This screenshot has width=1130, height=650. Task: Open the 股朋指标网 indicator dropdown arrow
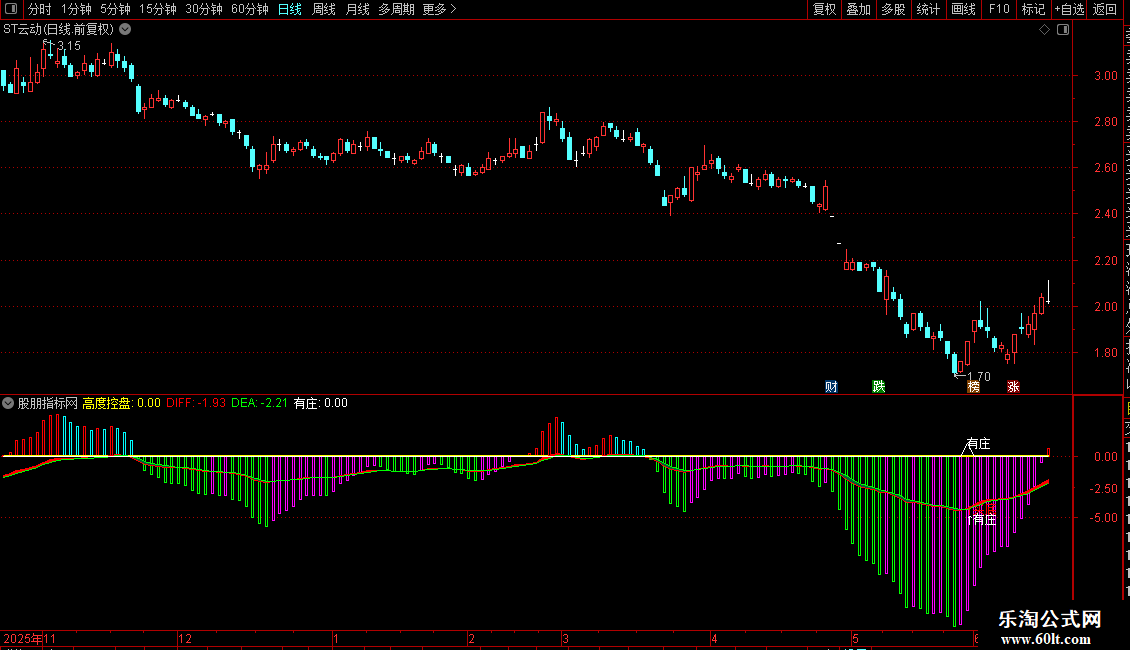tap(8, 403)
